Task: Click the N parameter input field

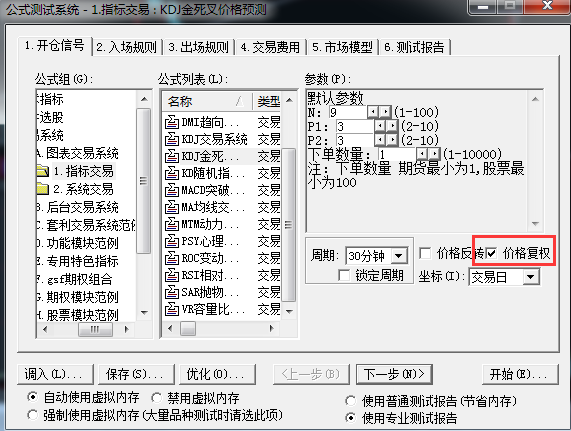Action: [x=347, y=112]
